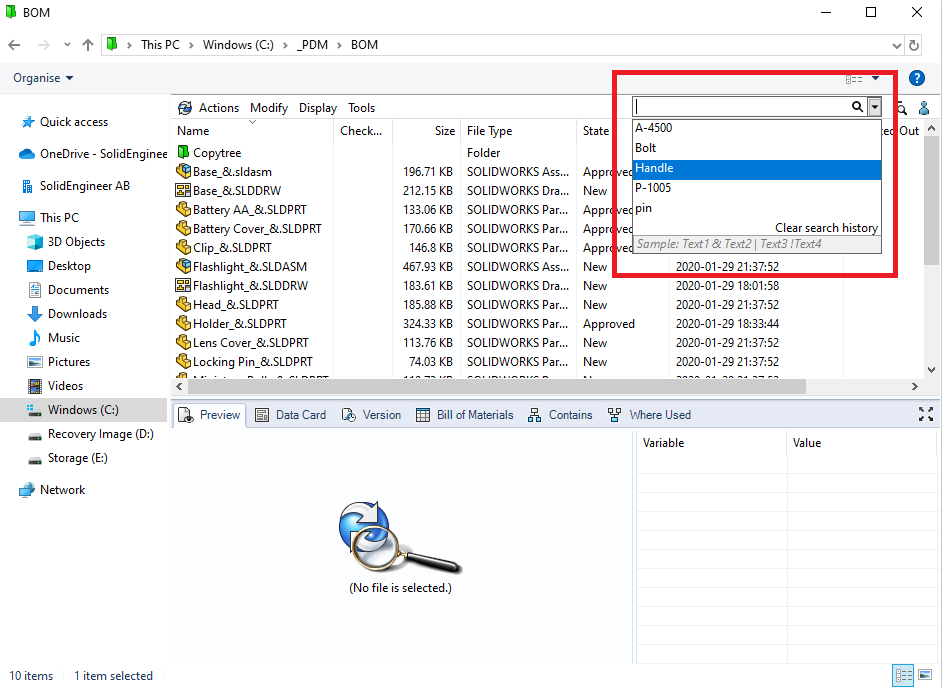Select Windows (C:) in the navigation pane
Viewport: 942px width, 688px height.
(83, 410)
